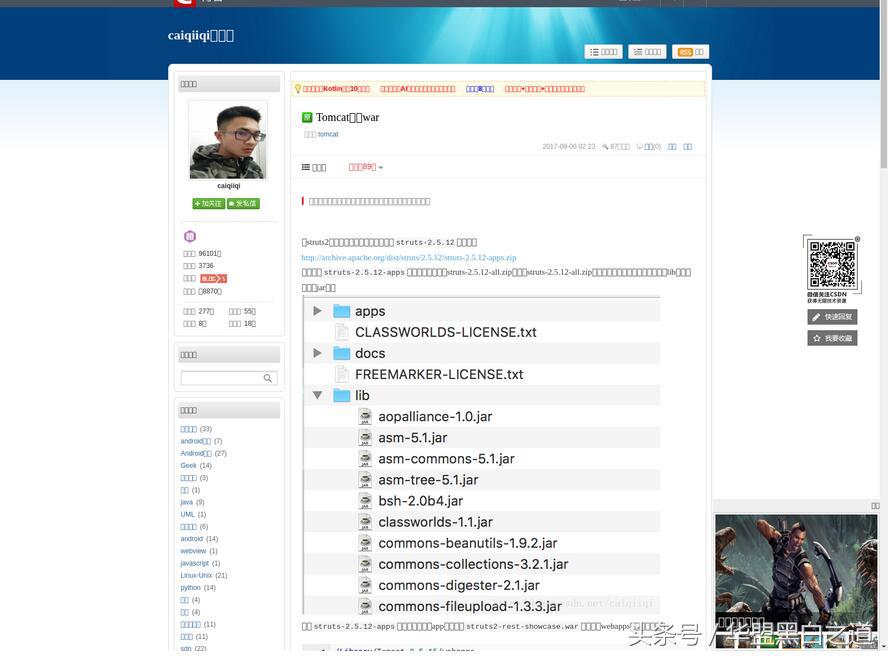Image resolution: width=889 pixels, height=656 pixels.
Task: Click commons-fileupload-1.3.3.jar file icon
Action: tap(365, 606)
